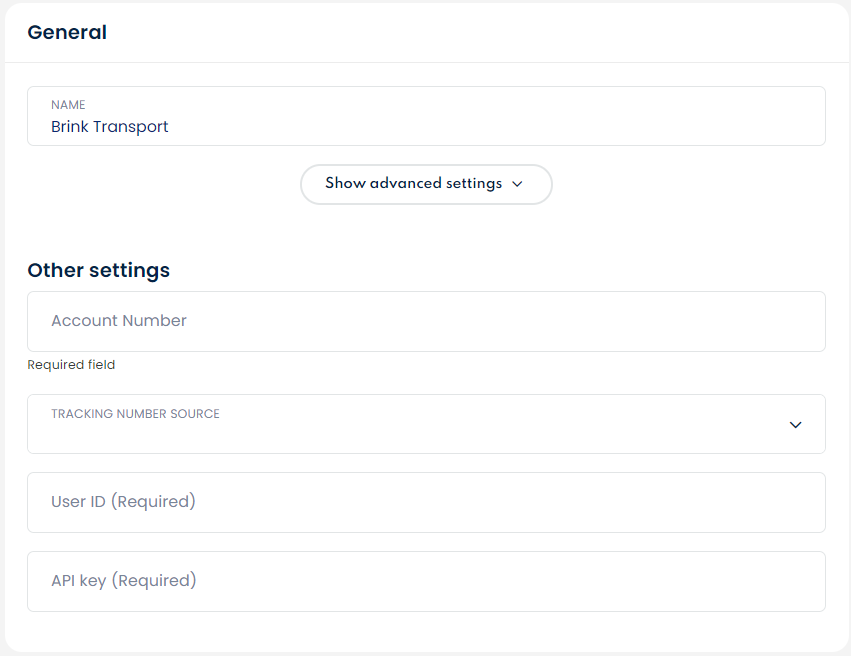Expand the Show advanced settings button
Viewport: 851px width, 656px height.
426,184
